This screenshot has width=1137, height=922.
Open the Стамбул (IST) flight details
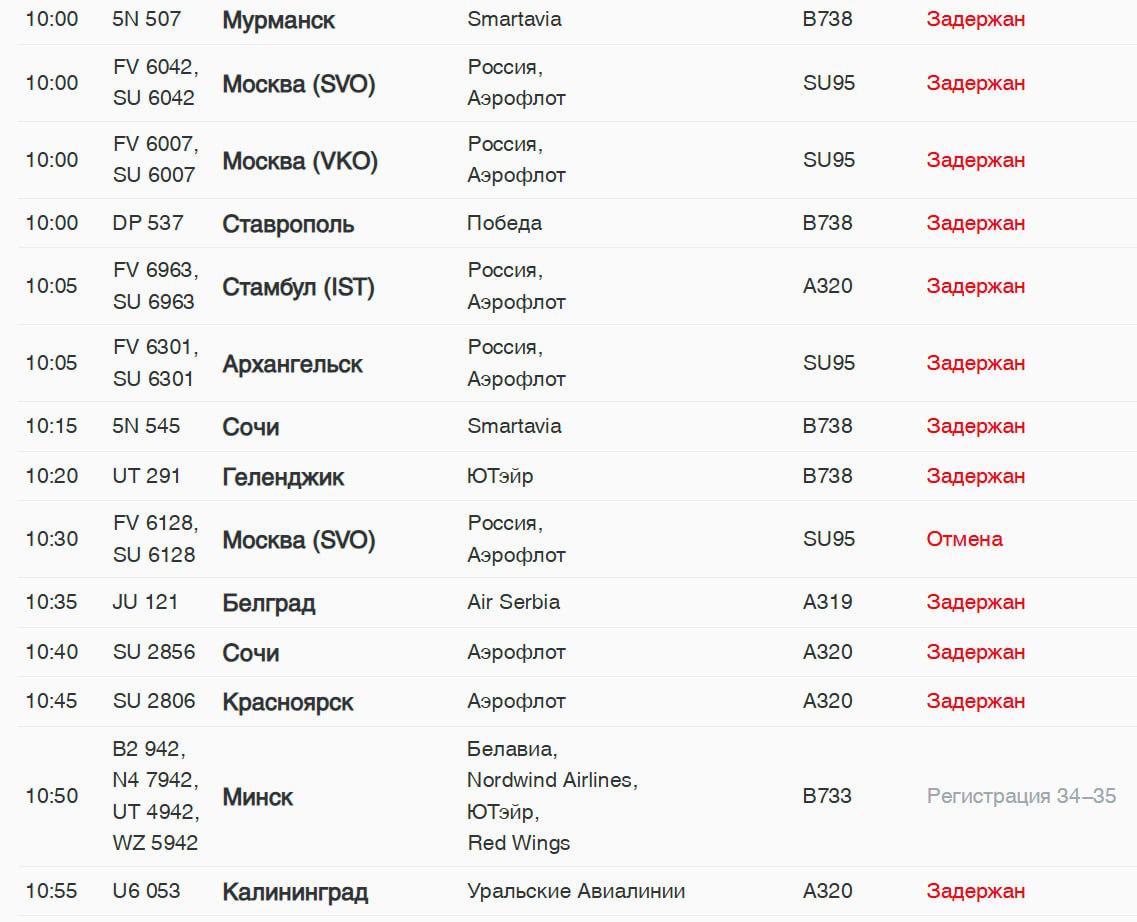click(x=298, y=287)
